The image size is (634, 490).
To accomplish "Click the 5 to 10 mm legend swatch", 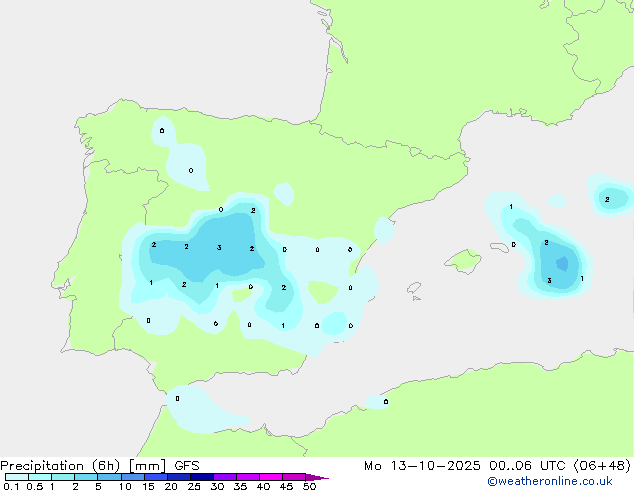I will [109, 477].
